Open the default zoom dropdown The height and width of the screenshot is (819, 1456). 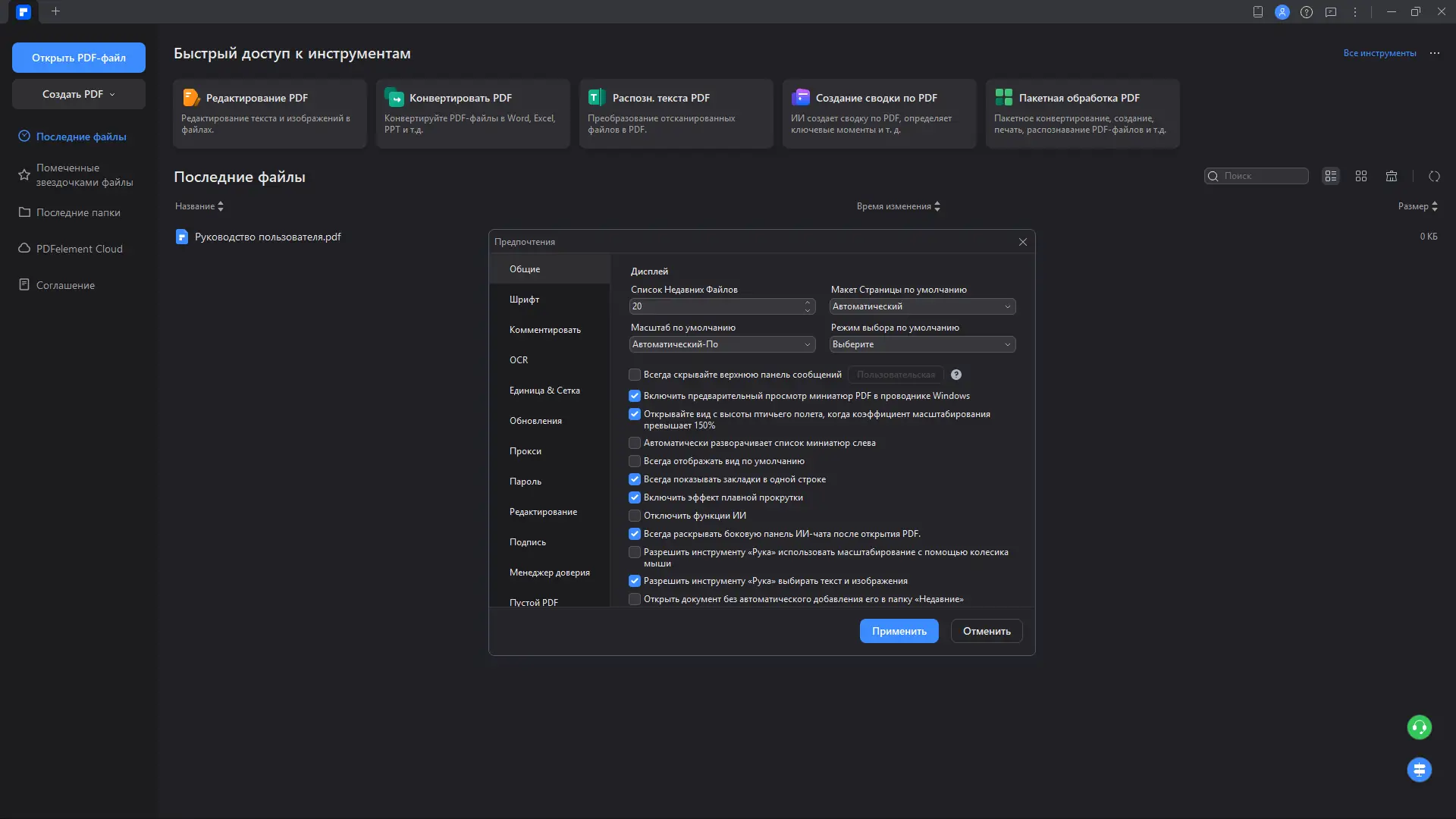click(x=721, y=344)
